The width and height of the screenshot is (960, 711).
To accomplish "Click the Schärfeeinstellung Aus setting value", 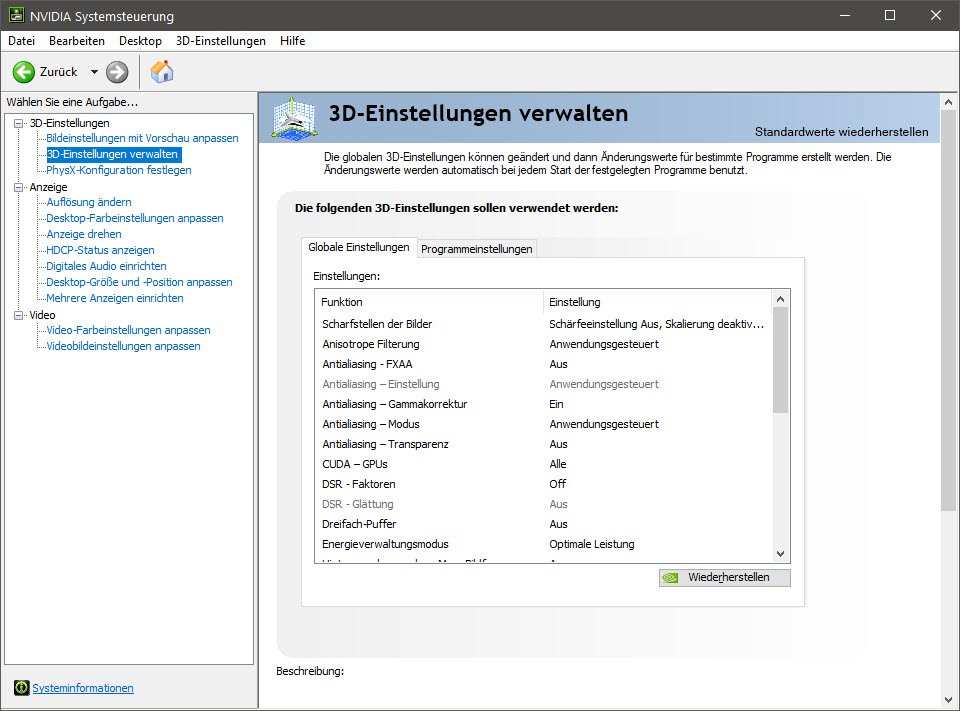I will point(656,324).
